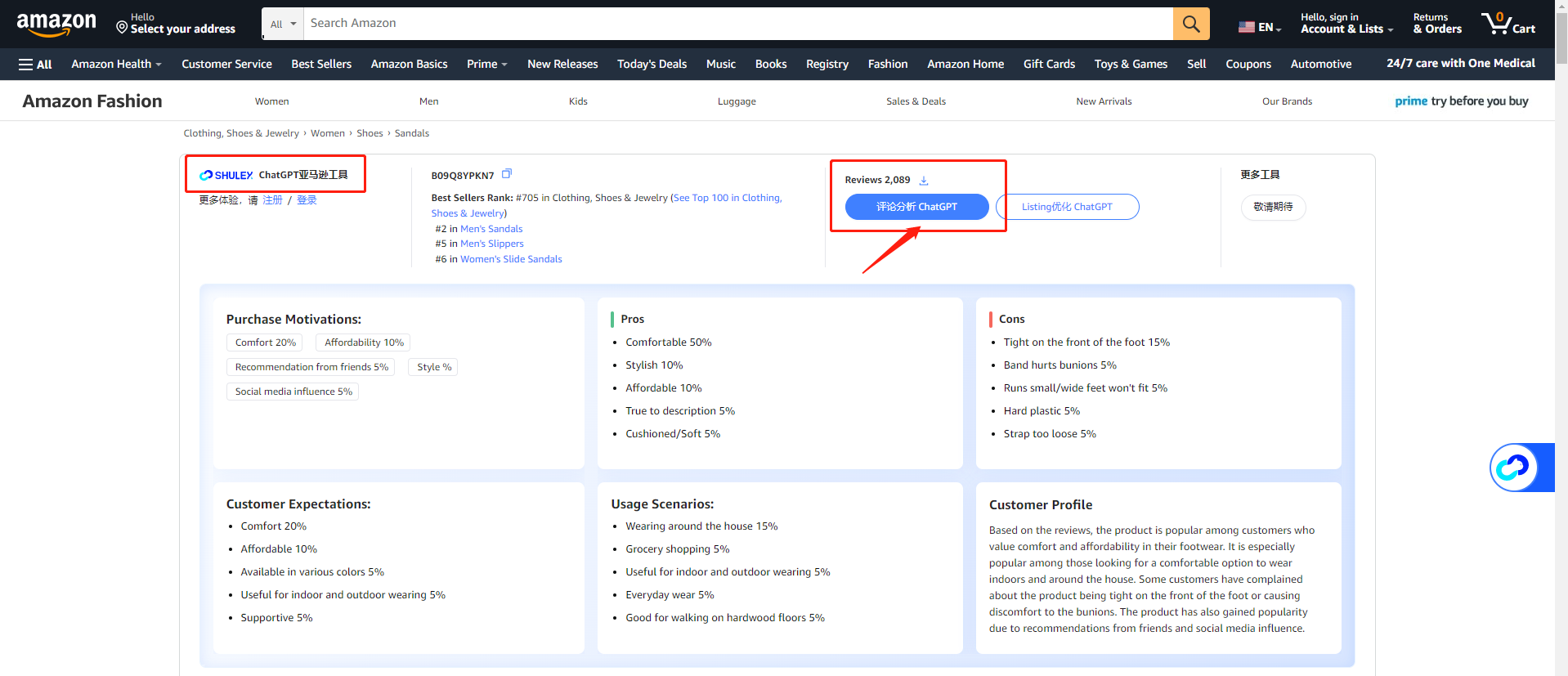Screen dimensions: 1568x676
Task: Open New Releases in the nav bar
Action: pyautogui.click(x=562, y=64)
